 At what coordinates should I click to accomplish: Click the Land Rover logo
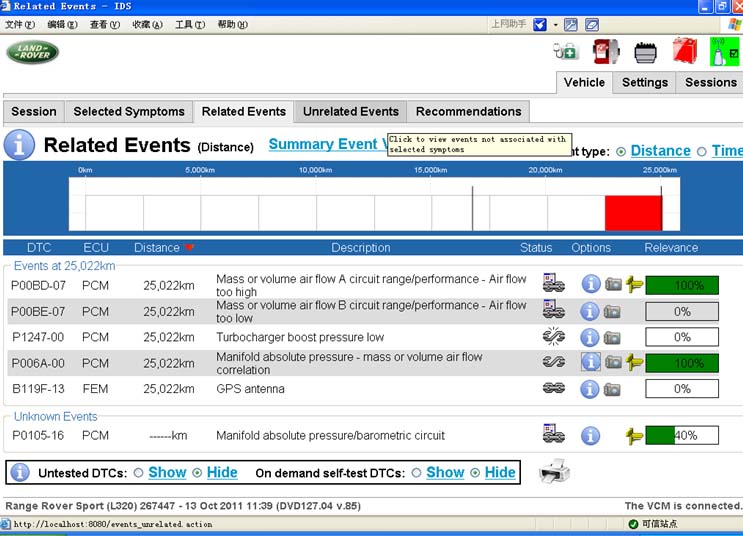tap(33, 52)
